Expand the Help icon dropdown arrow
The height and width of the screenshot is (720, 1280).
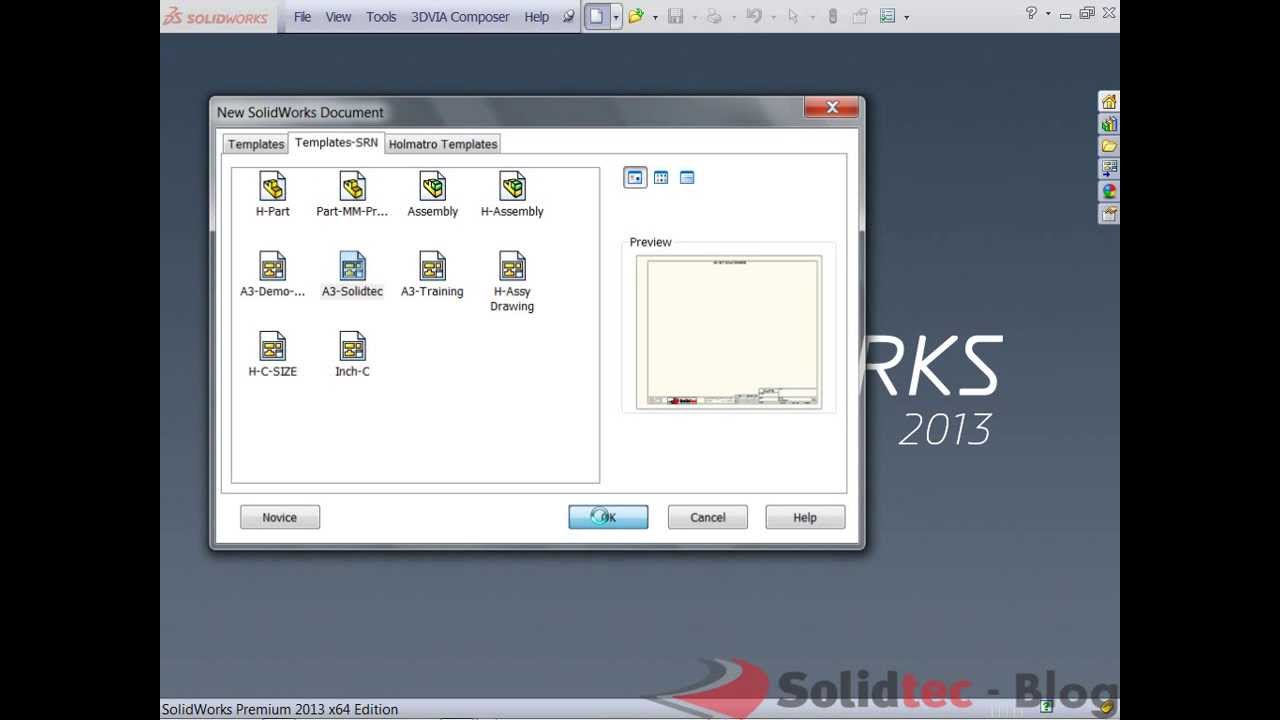1047,14
